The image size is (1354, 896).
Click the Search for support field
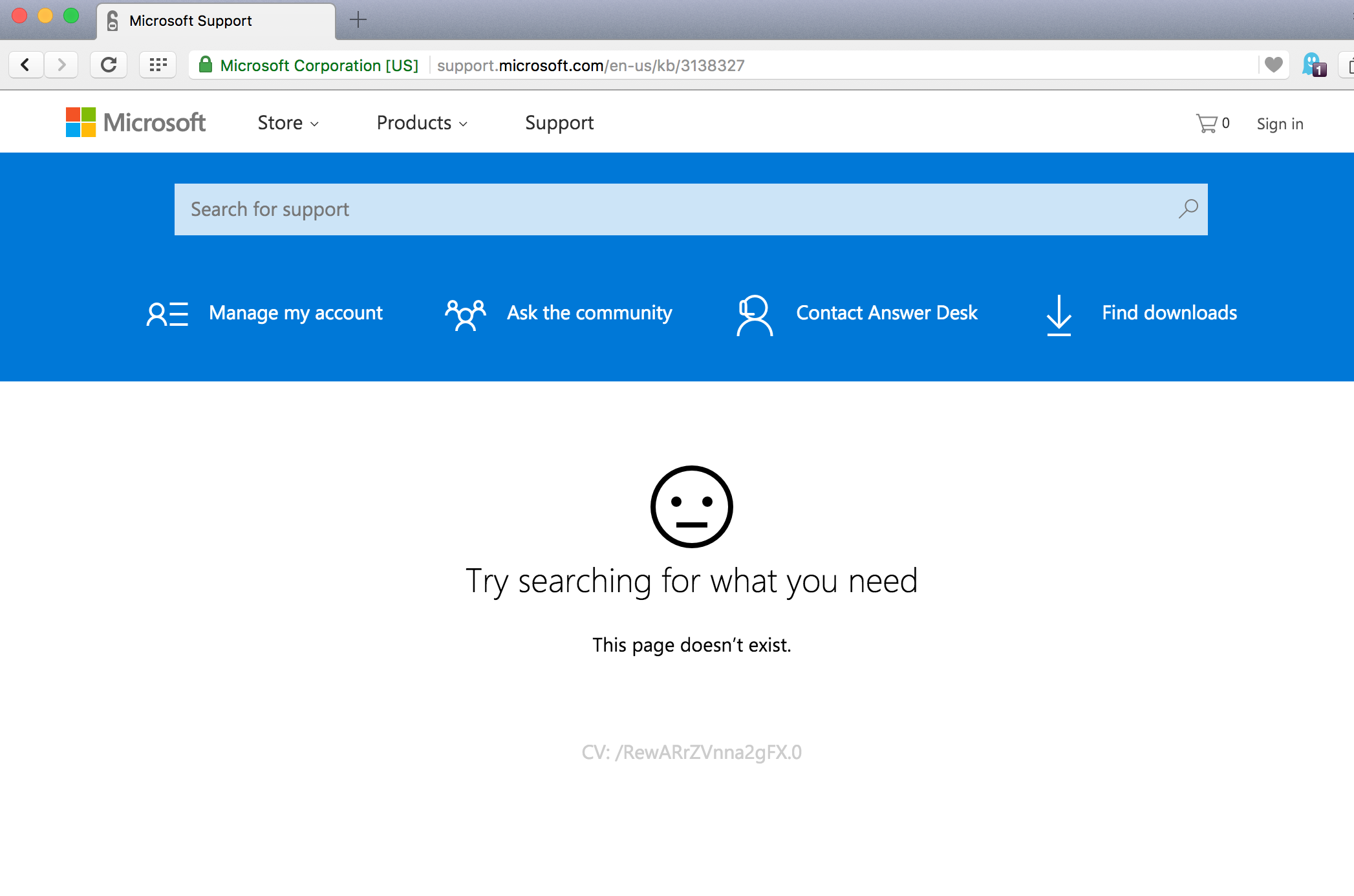click(x=672, y=209)
